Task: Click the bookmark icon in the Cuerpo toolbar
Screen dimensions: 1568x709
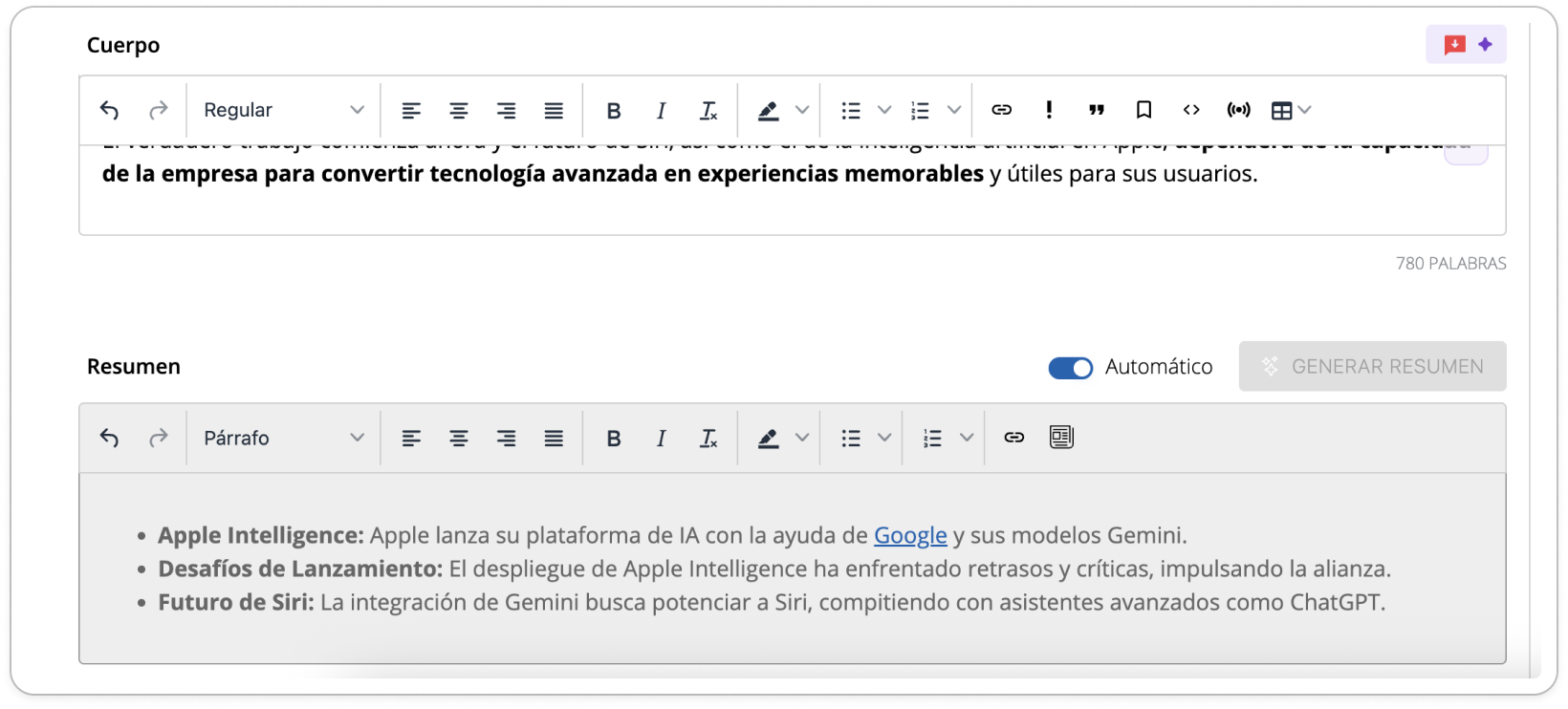Action: point(1143,110)
